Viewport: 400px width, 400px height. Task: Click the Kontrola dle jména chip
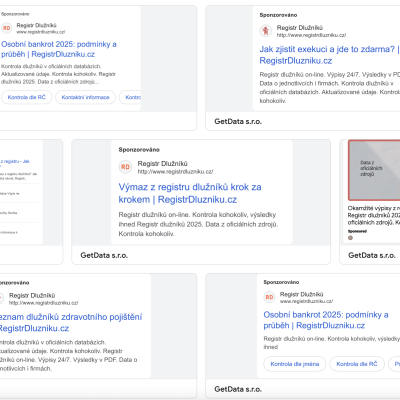pos(295,364)
